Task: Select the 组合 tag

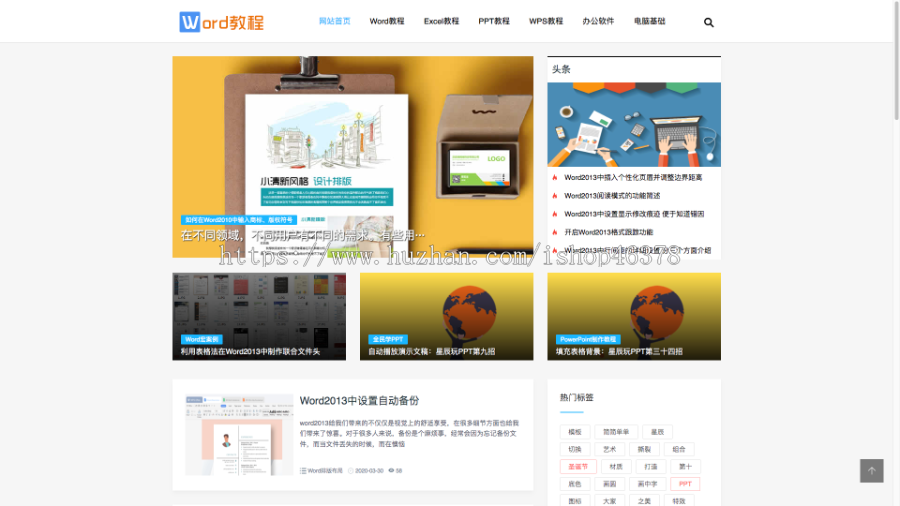Action: coord(679,449)
